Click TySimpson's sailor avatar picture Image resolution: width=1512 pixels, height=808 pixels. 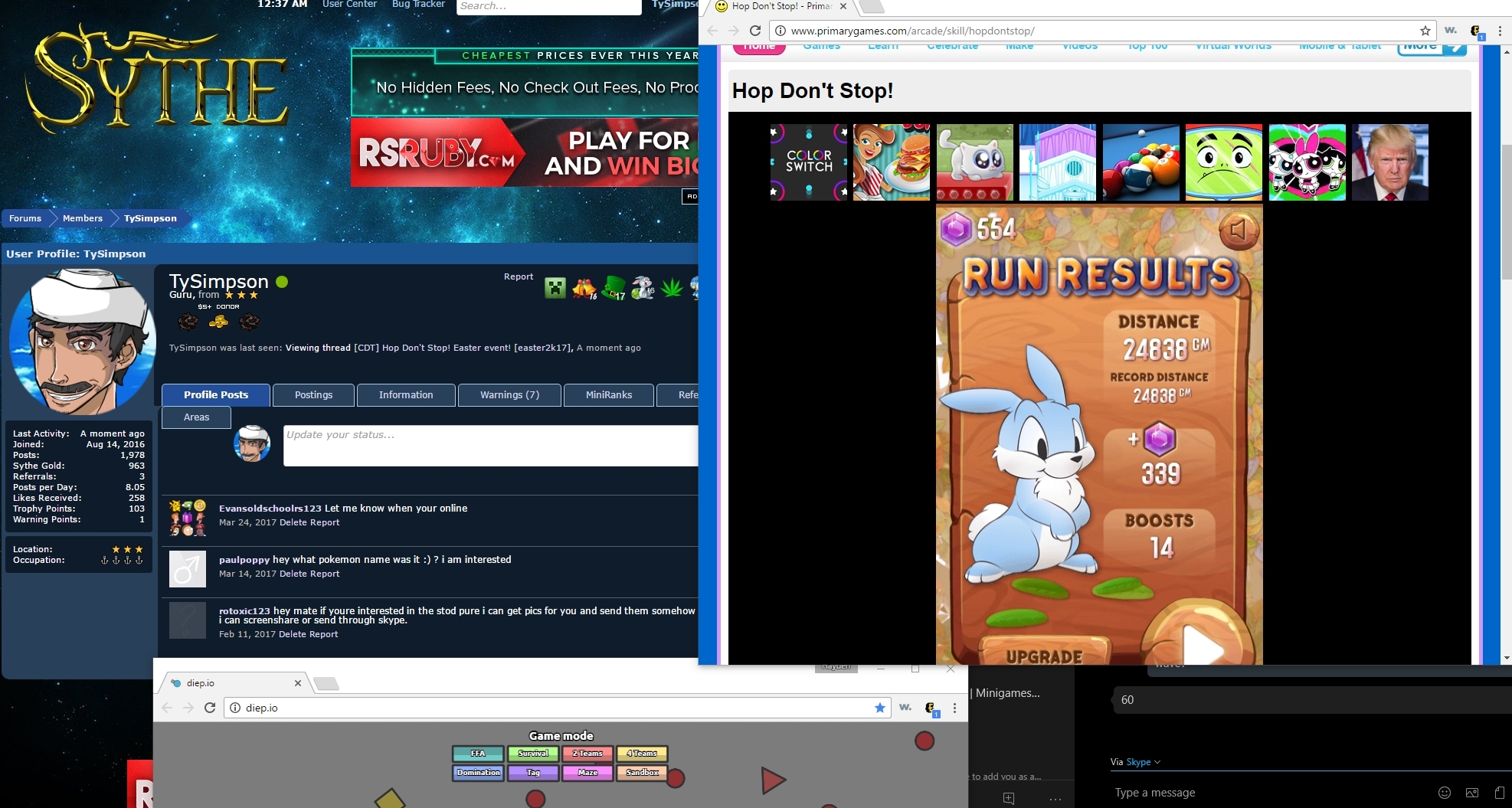click(82, 342)
